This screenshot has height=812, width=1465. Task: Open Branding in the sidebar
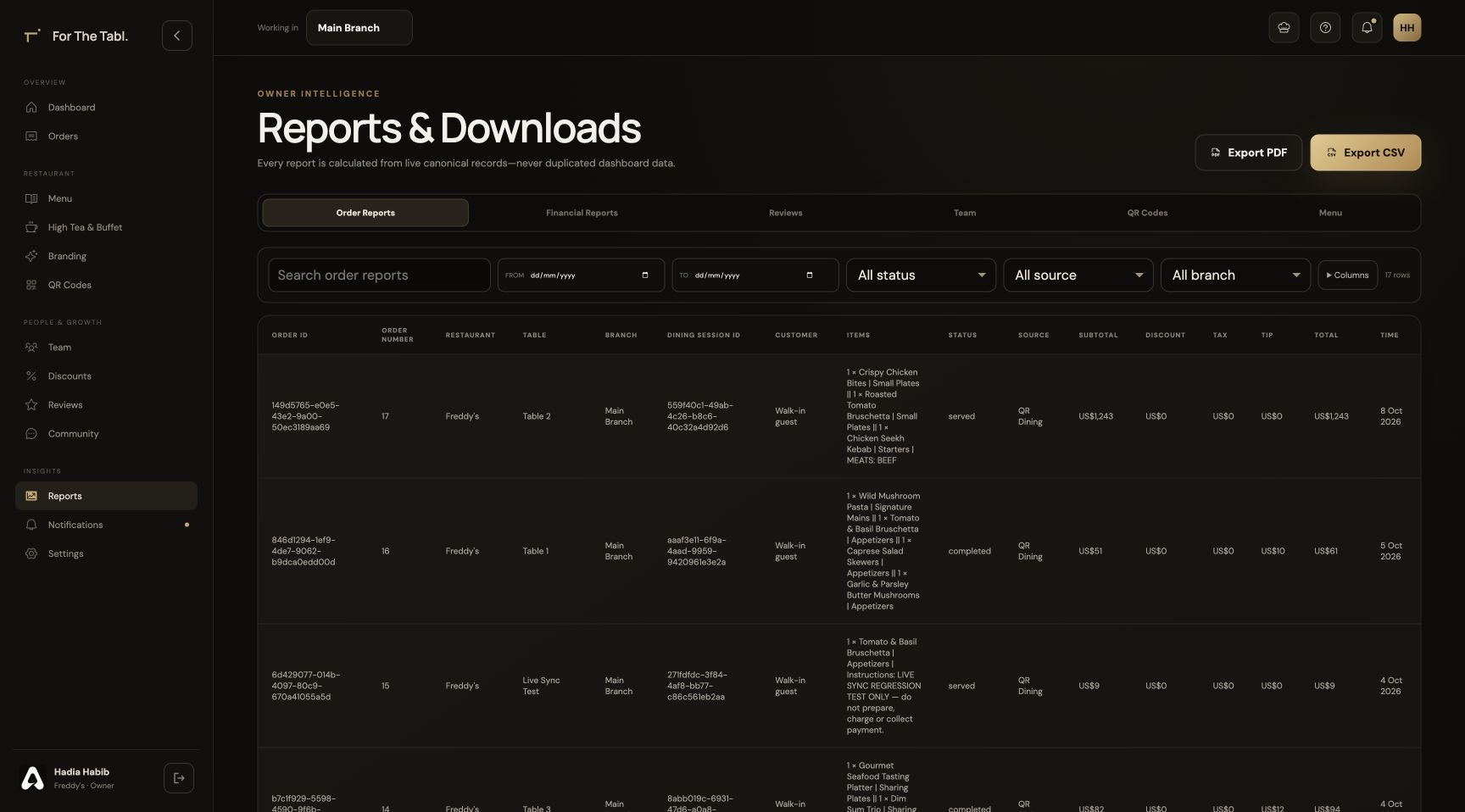[x=106, y=257]
